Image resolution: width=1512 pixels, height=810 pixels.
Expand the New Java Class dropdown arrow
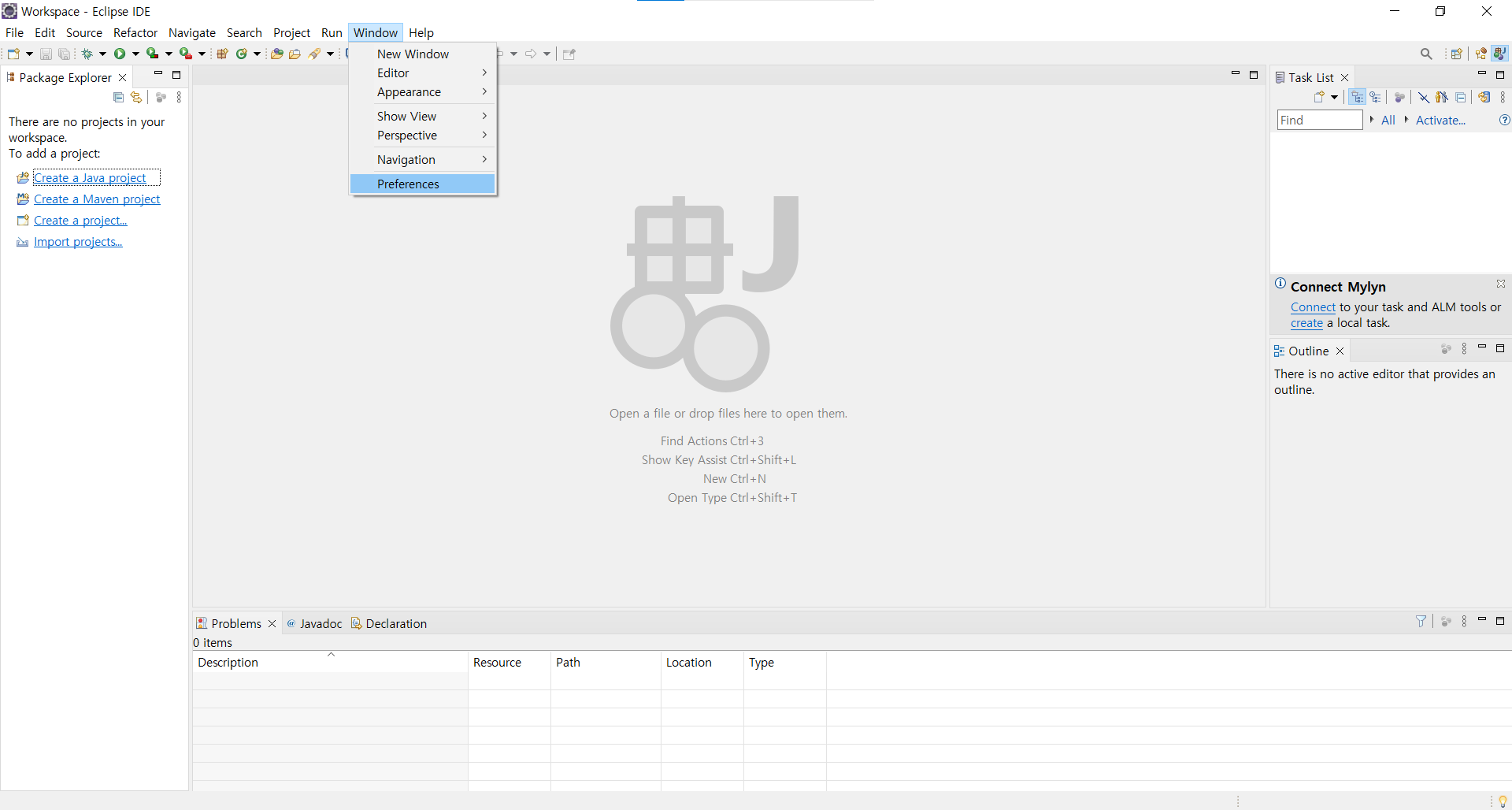(x=257, y=54)
